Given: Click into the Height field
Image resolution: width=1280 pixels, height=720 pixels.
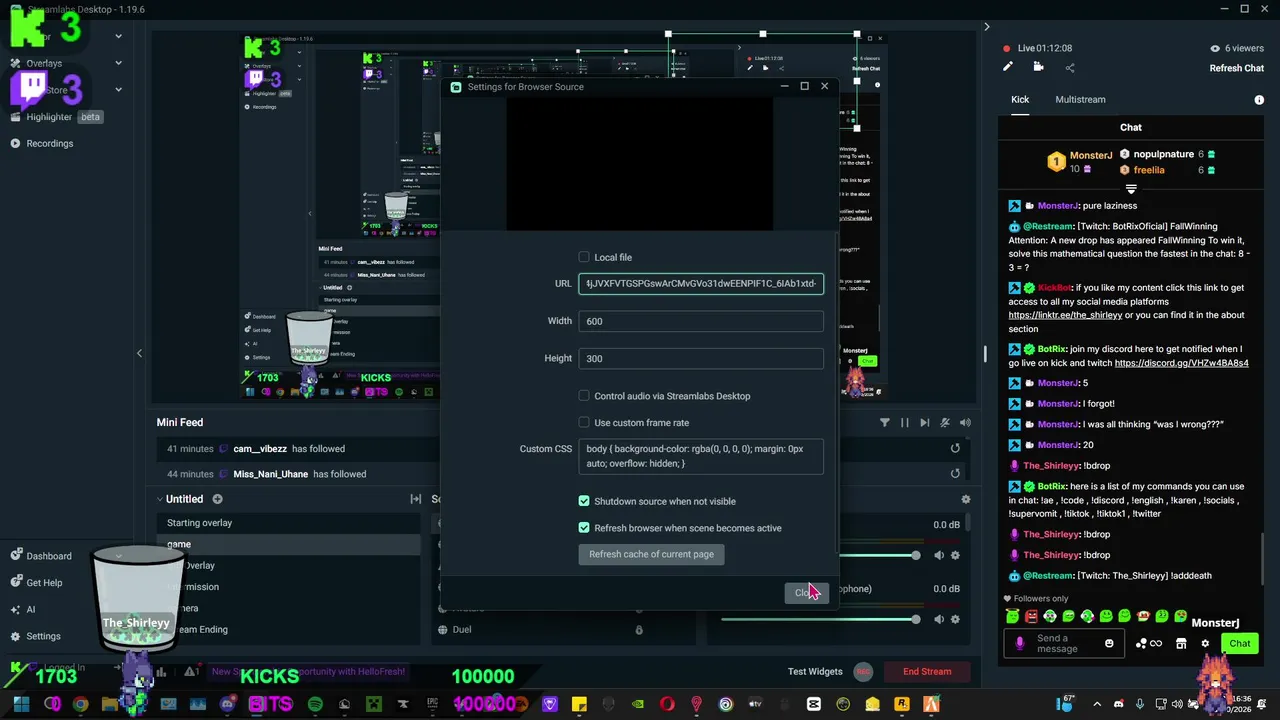Looking at the screenshot, I should coord(701,358).
